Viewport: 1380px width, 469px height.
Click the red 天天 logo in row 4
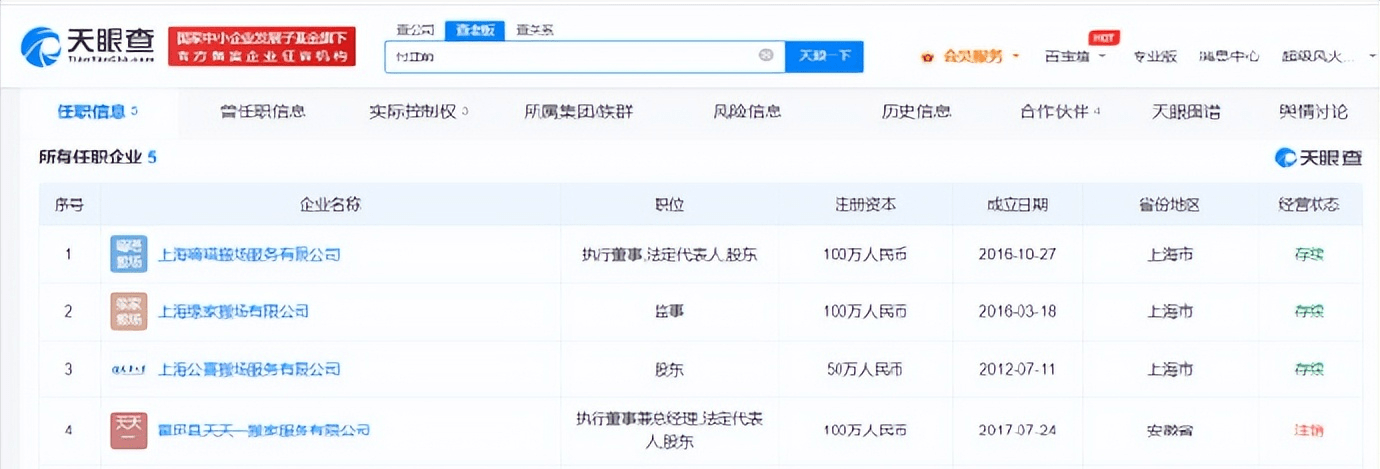pyautogui.click(x=128, y=430)
